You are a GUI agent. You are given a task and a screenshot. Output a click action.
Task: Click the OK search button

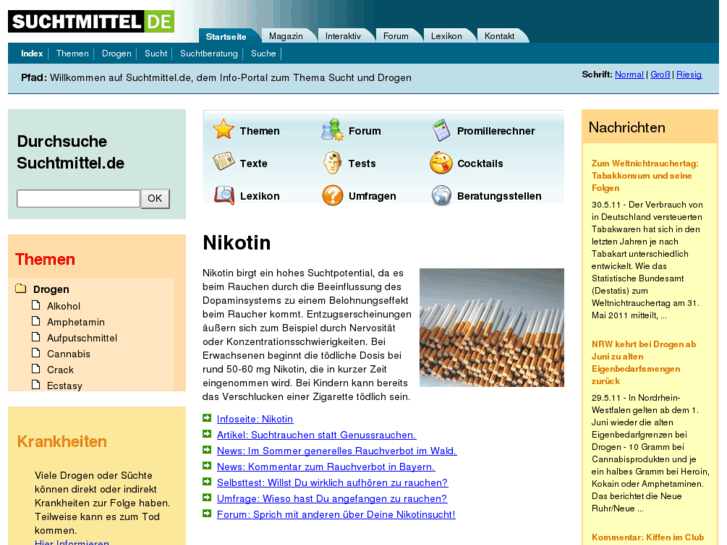click(155, 199)
